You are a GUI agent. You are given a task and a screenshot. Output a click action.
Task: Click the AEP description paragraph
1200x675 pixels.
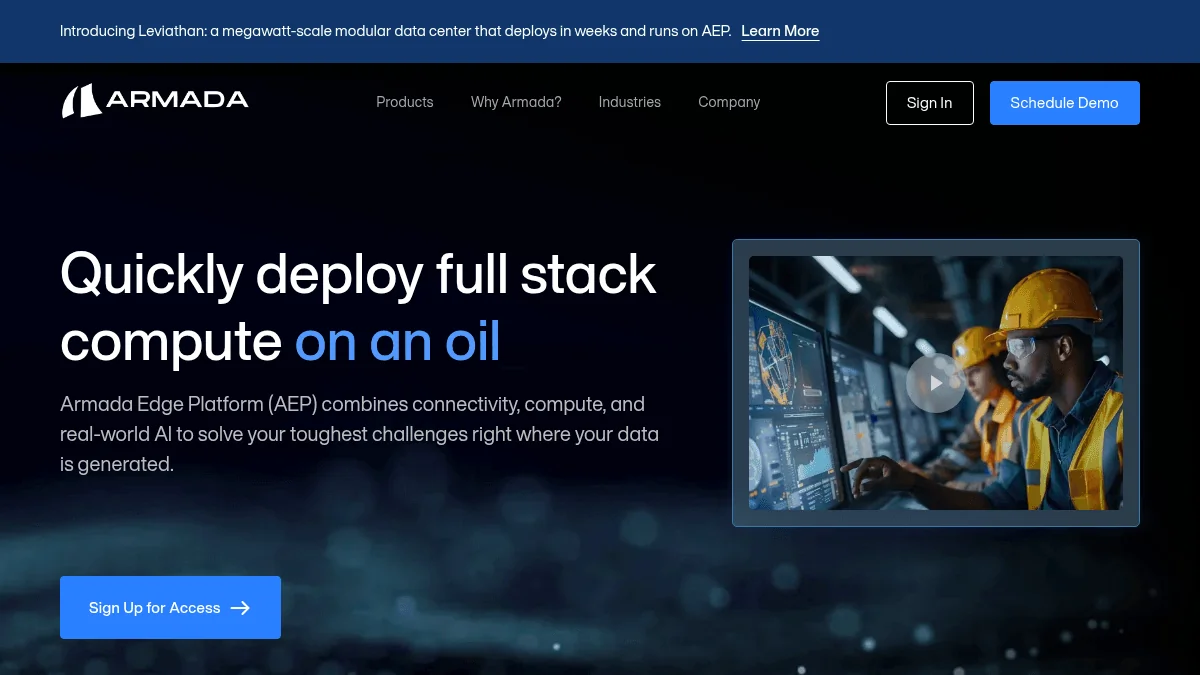click(359, 433)
